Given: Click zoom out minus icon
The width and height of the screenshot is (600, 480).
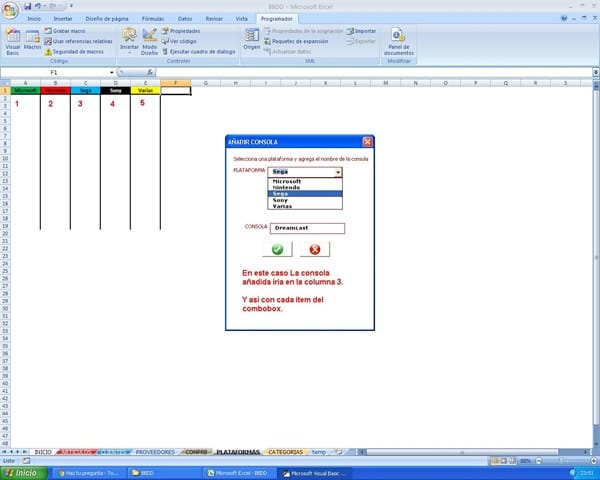Looking at the screenshot, I should (538, 461).
